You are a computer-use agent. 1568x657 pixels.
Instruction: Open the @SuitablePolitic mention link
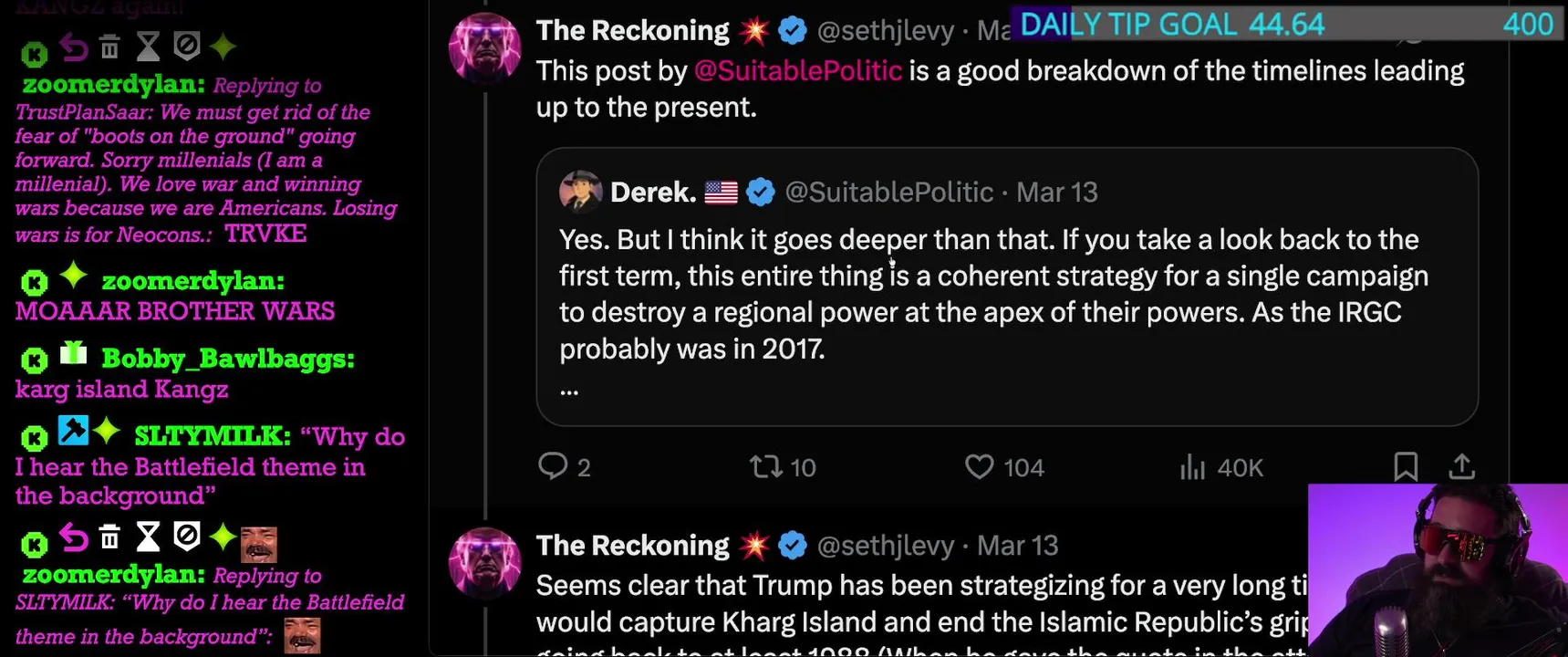(x=798, y=71)
